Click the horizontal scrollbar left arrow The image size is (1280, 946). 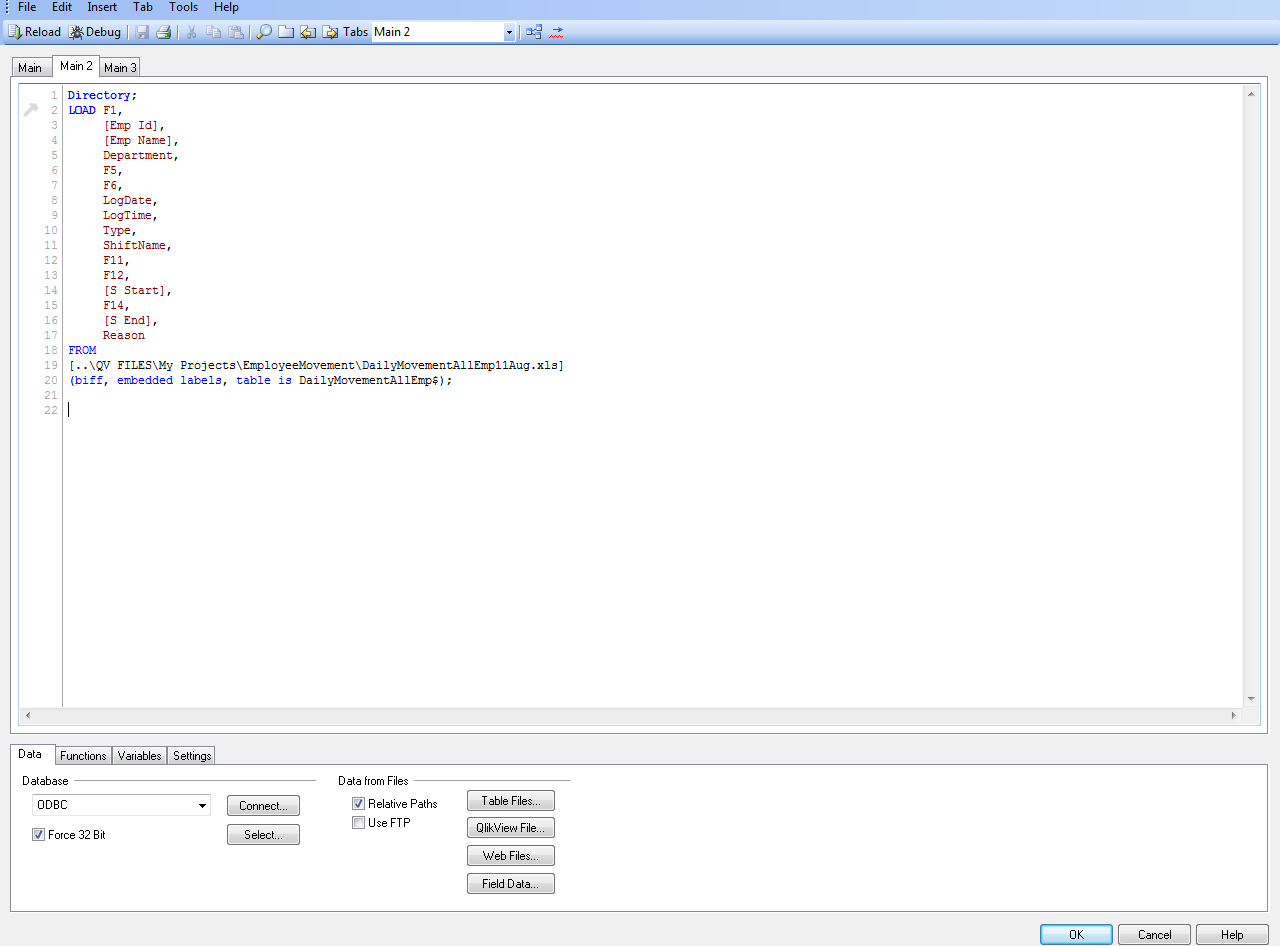pos(27,716)
